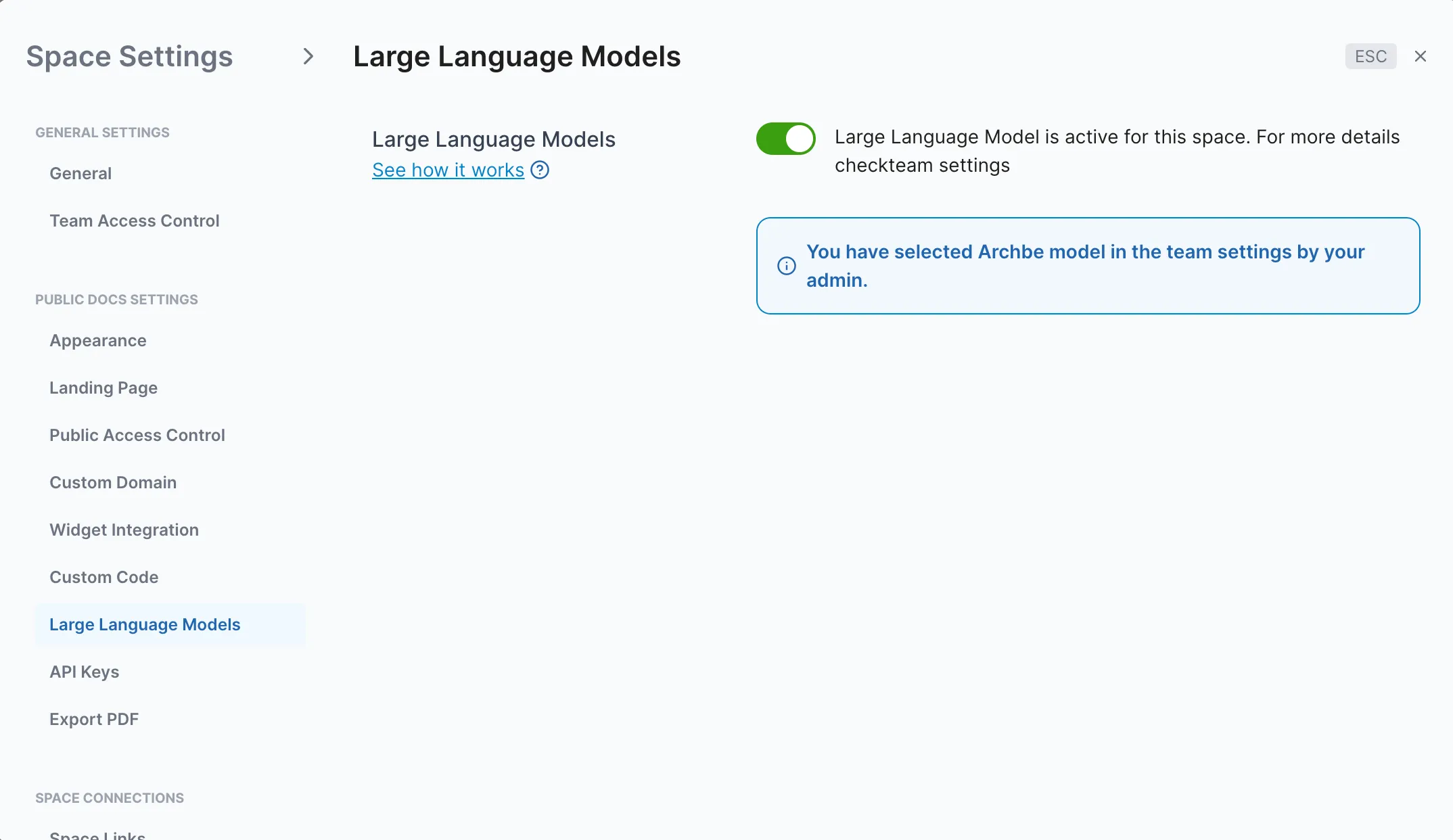Open API Keys settings
The image size is (1453, 840).
(84, 672)
